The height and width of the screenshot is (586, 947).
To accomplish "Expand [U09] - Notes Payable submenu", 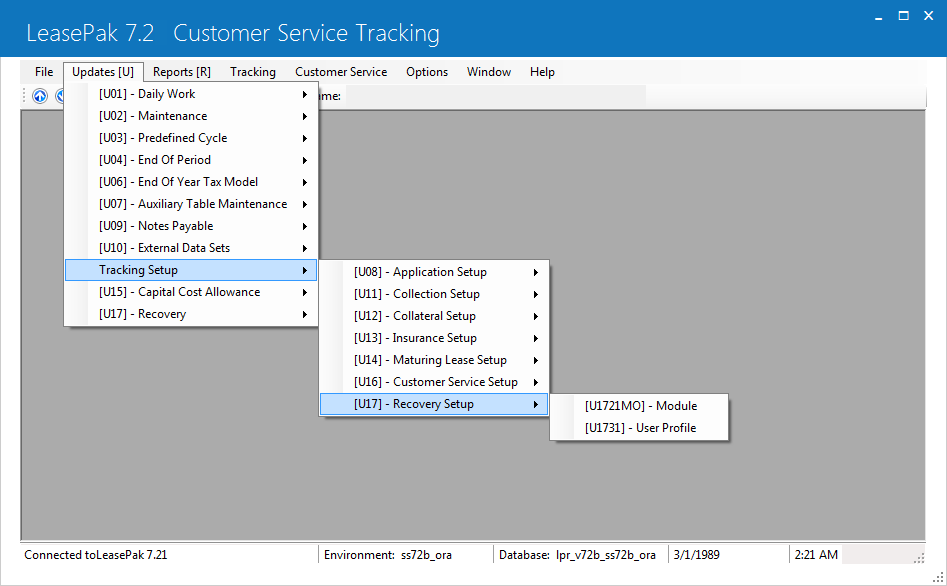I will pos(191,226).
